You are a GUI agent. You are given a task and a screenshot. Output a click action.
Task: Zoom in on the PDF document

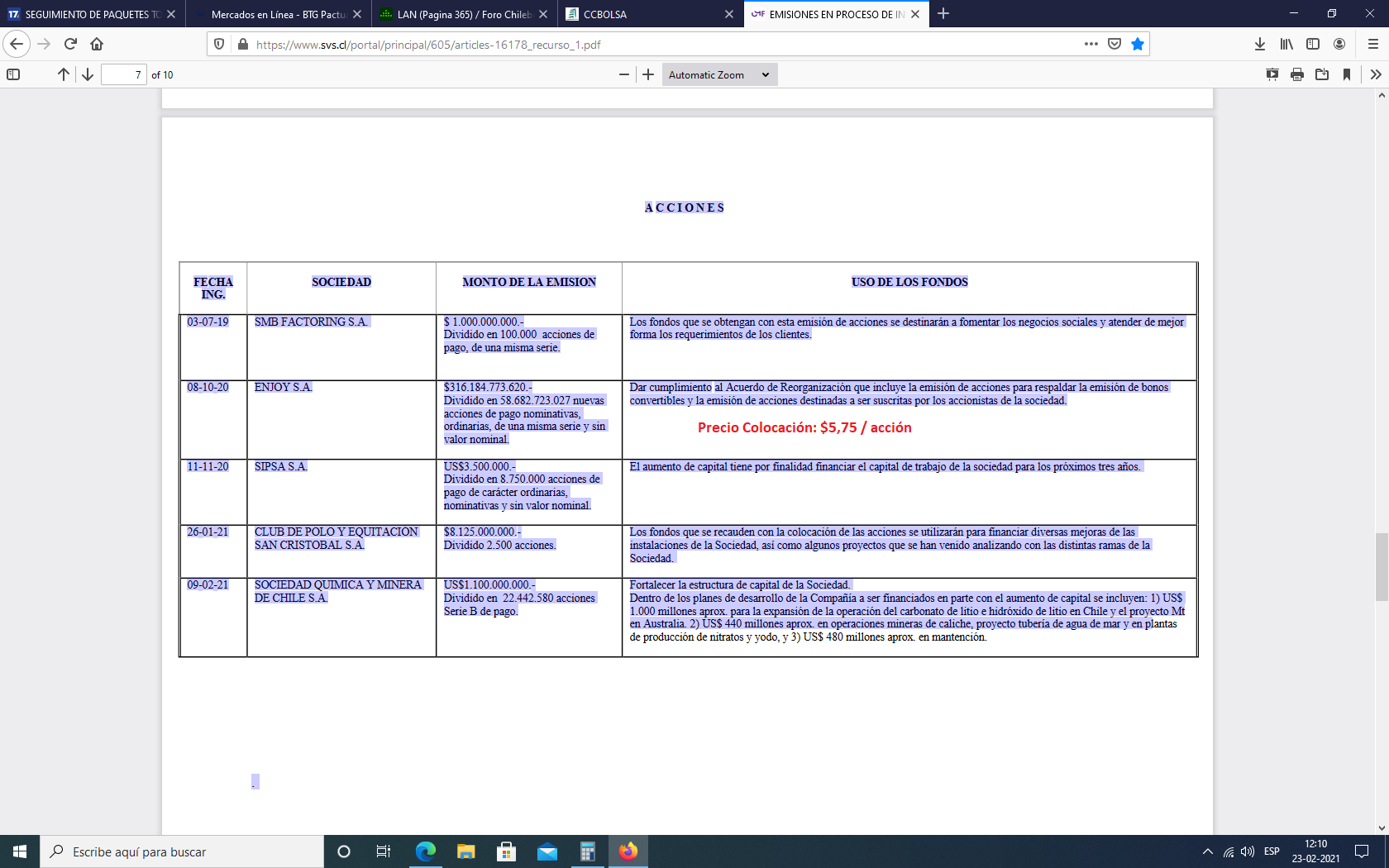[x=648, y=74]
